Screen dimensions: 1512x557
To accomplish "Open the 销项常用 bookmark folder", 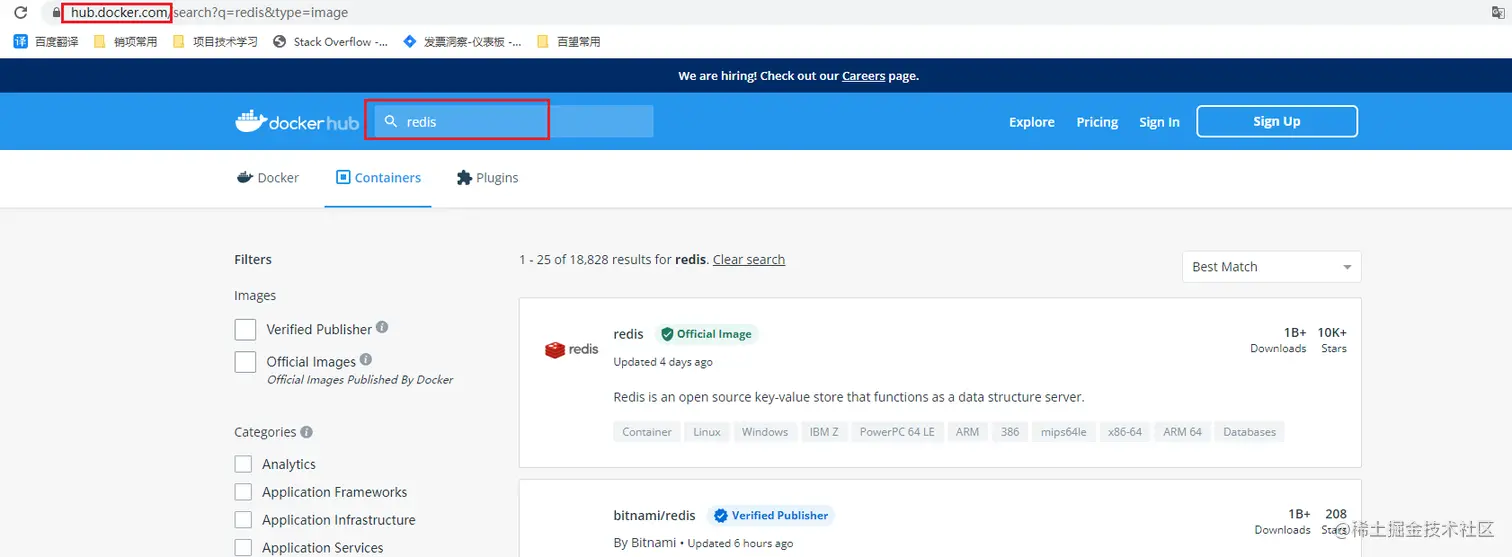I will click(x=125, y=42).
